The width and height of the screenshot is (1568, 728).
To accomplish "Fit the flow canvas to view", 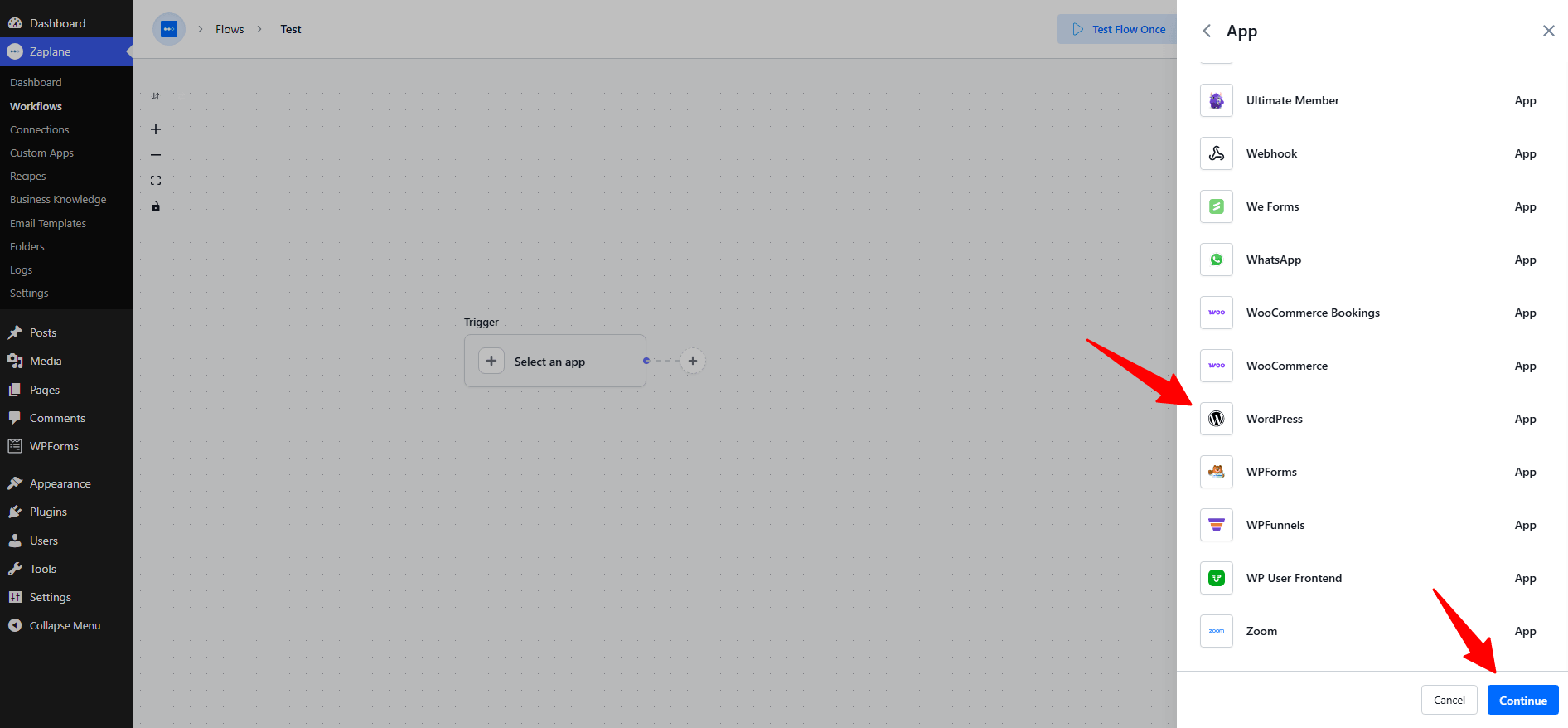I will tap(156, 181).
